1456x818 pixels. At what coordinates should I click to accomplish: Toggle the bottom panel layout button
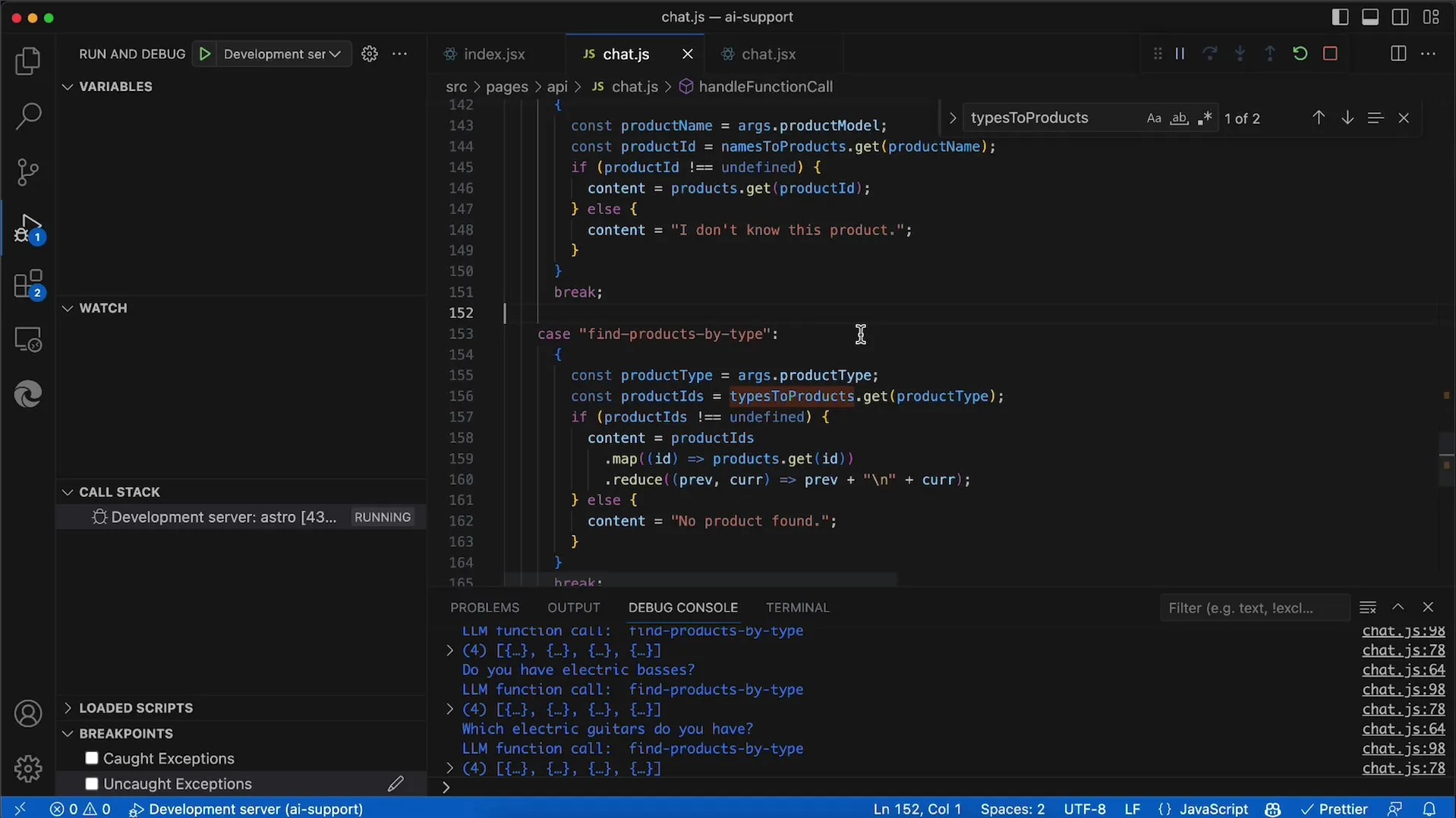(x=1370, y=17)
